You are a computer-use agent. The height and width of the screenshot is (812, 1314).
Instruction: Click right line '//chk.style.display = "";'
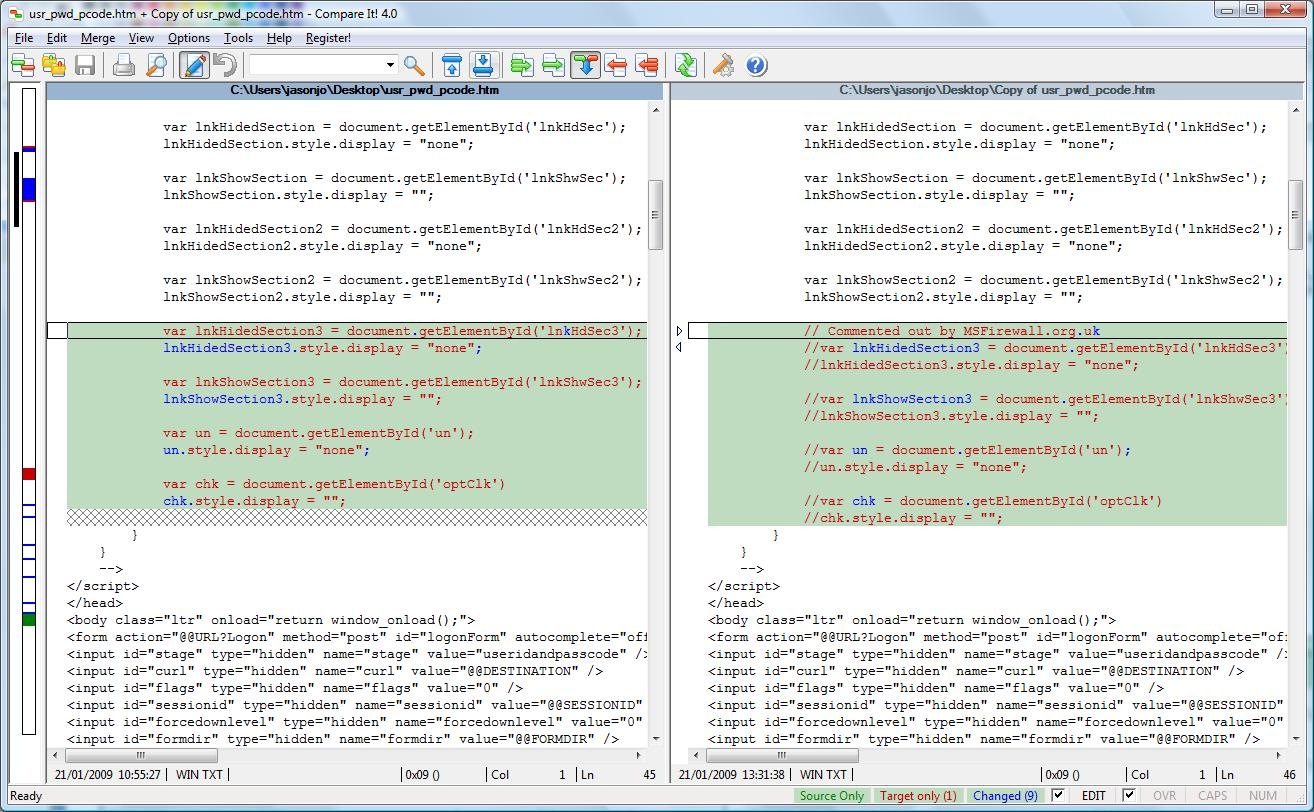coord(903,518)
